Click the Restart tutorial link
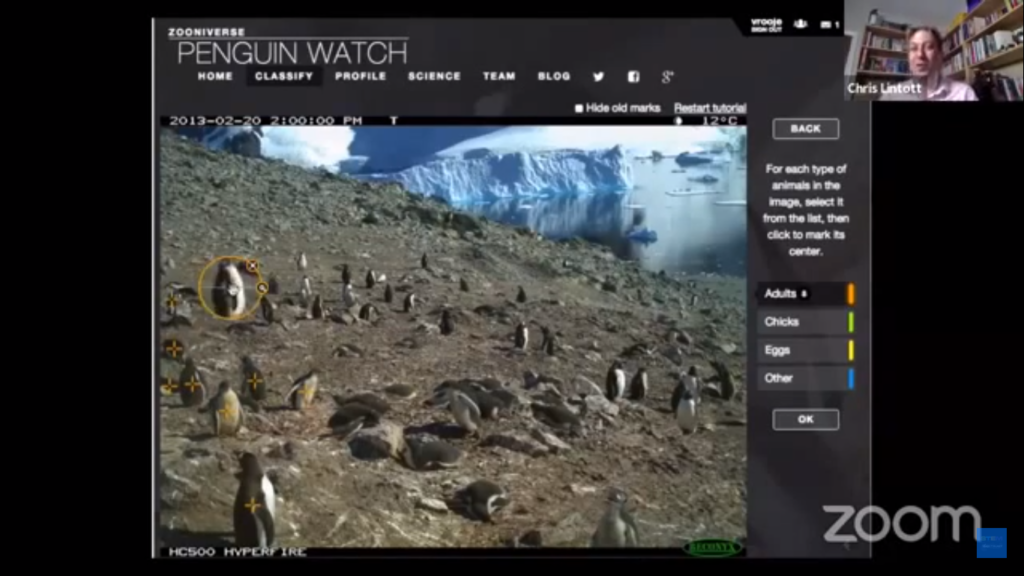 tap(710, 108)
